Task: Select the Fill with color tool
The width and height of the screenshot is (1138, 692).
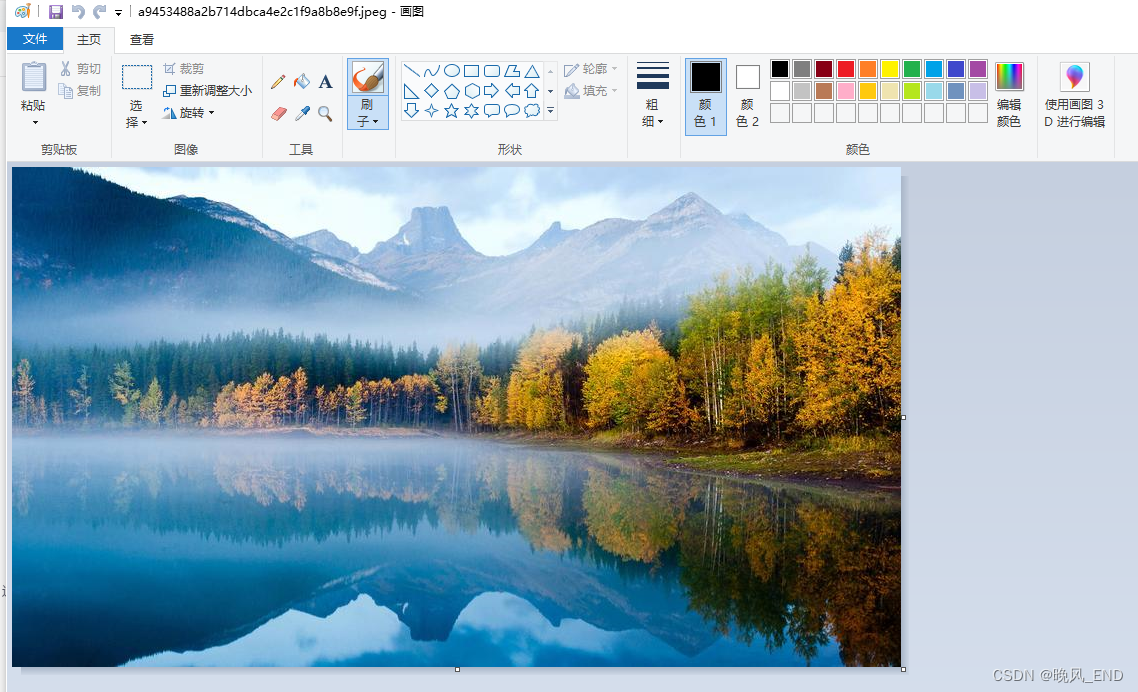Action: click(x=302, y=81)
